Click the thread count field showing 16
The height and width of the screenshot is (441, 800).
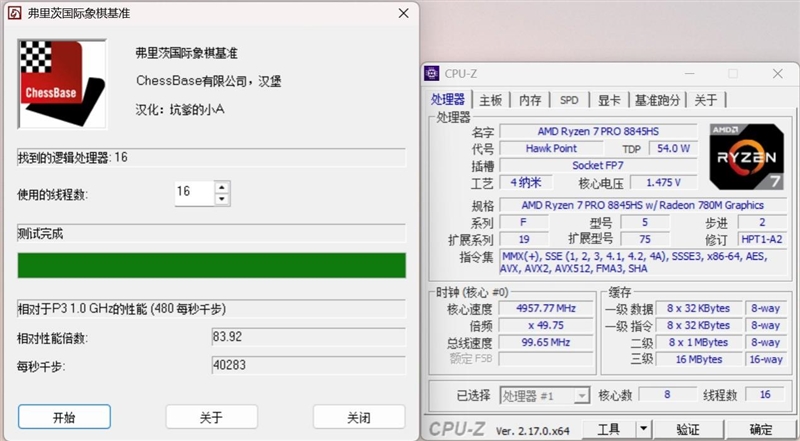(194, 193)
